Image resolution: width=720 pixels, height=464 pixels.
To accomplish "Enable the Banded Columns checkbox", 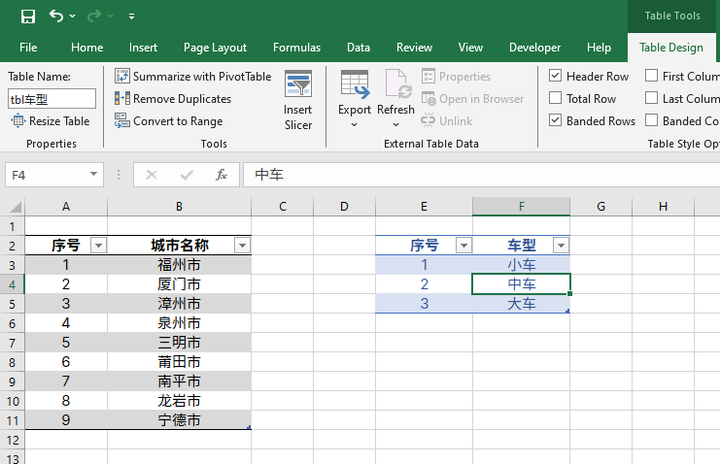I will click(651, 120).
